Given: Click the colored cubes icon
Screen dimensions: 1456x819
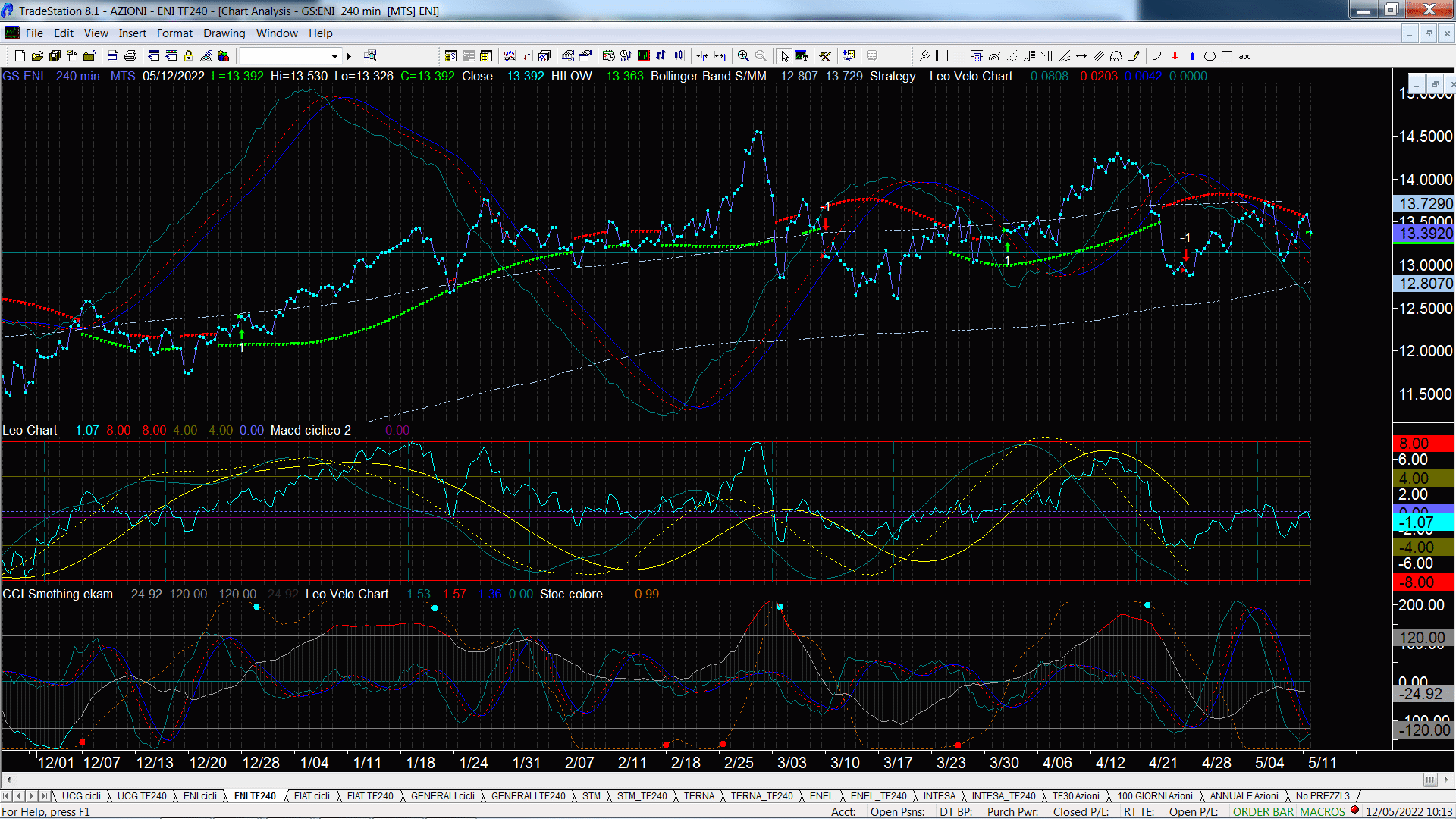Looking at the screenshot, I should (x=223, y=56).
